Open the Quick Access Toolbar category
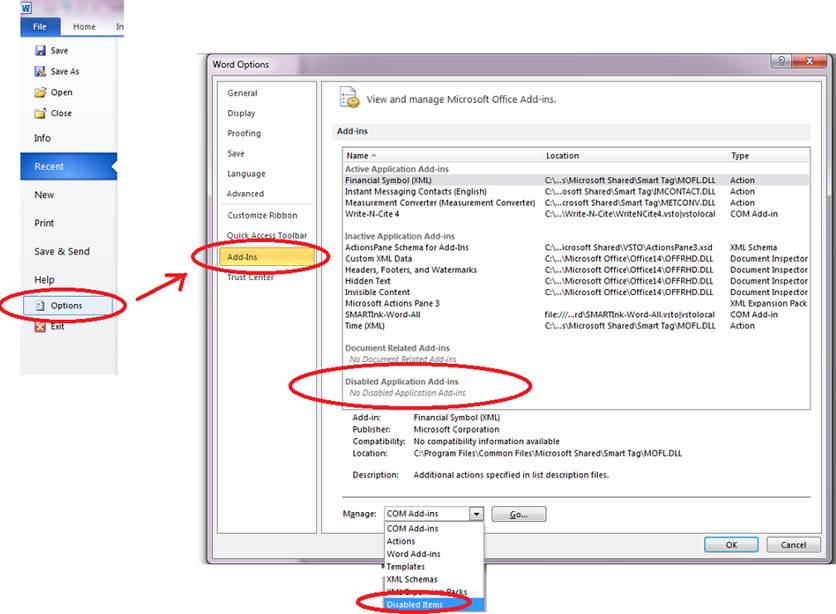The image size is (836, 614). (267, 236)
